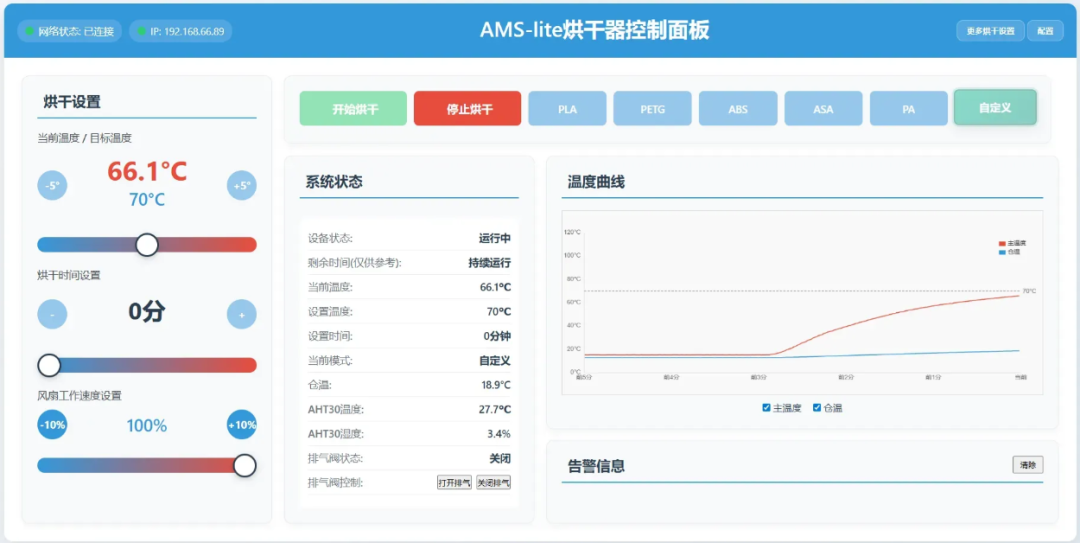Viewport: 1080px width, 543px height.
Task: Click the plus button for drying time
Action: tap(242, 314)
